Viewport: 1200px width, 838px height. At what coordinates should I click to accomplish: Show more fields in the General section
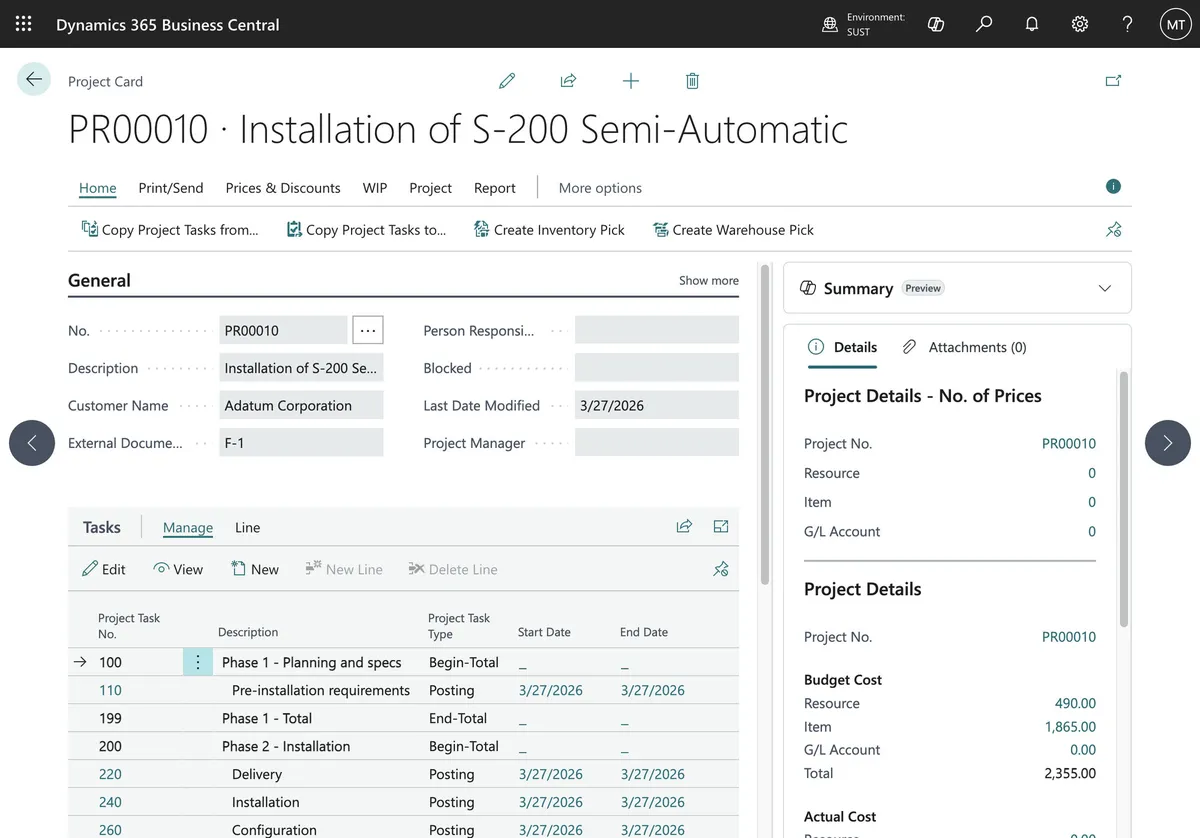click(x=709, y=281)
